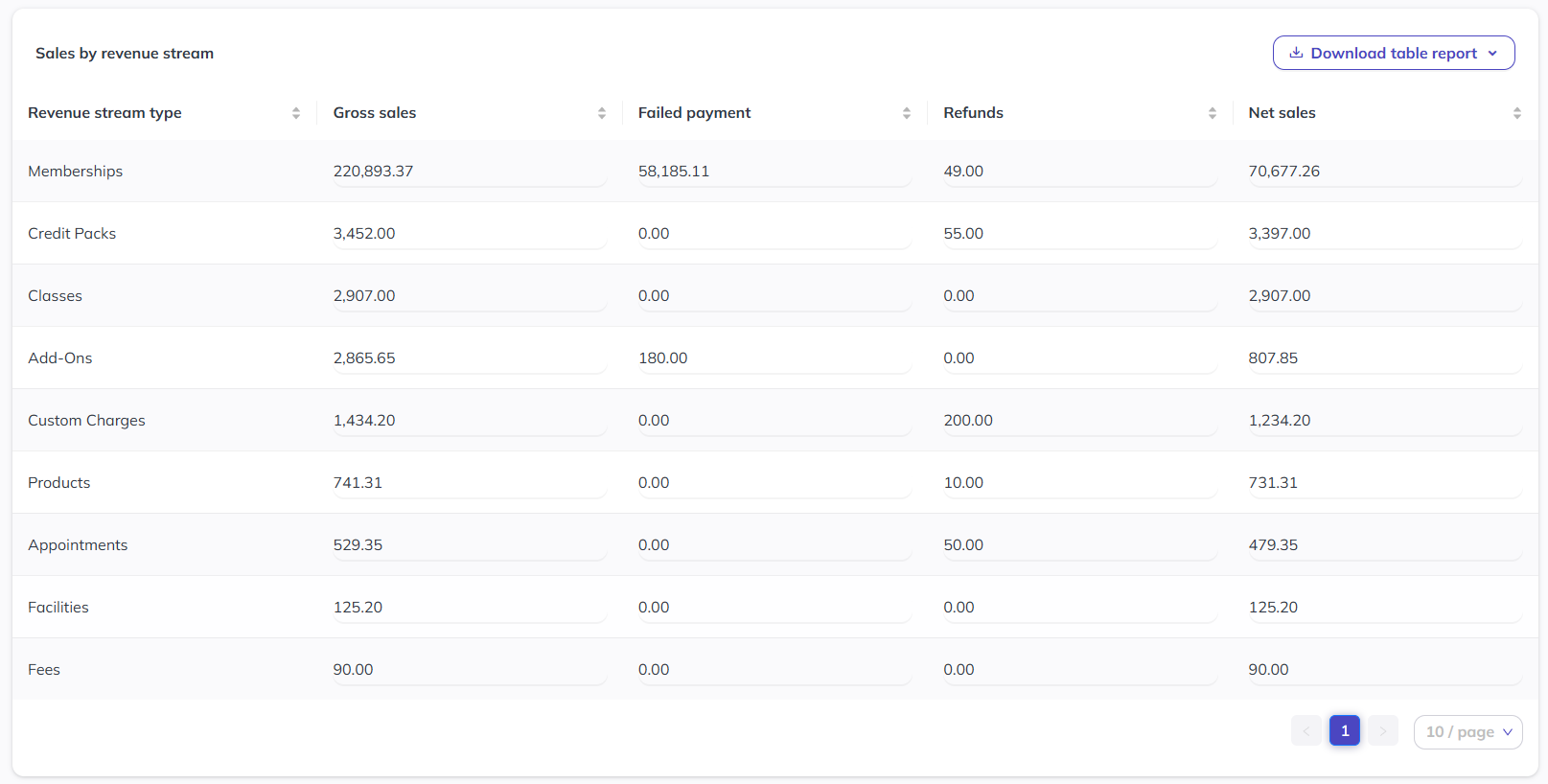The height and width of the screenshot is (784, 1548).
Task: Click the Add-Ons row label
Action: click(60, 357)
